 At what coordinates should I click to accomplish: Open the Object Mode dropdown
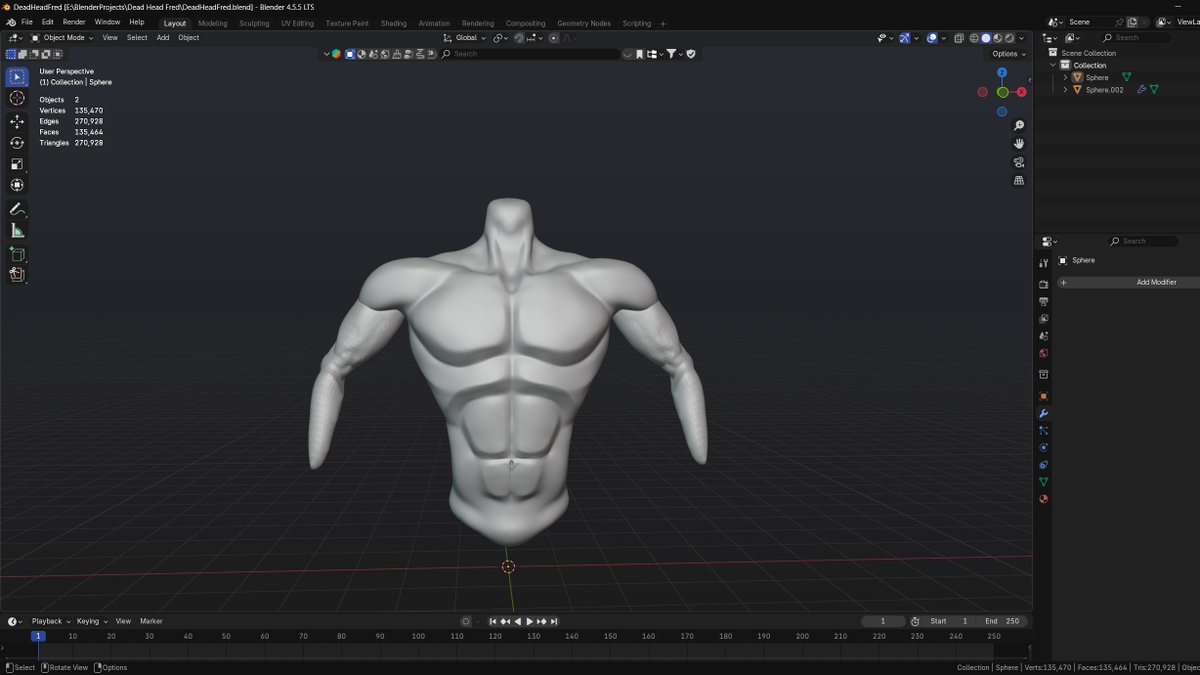(x=62, y=38)
